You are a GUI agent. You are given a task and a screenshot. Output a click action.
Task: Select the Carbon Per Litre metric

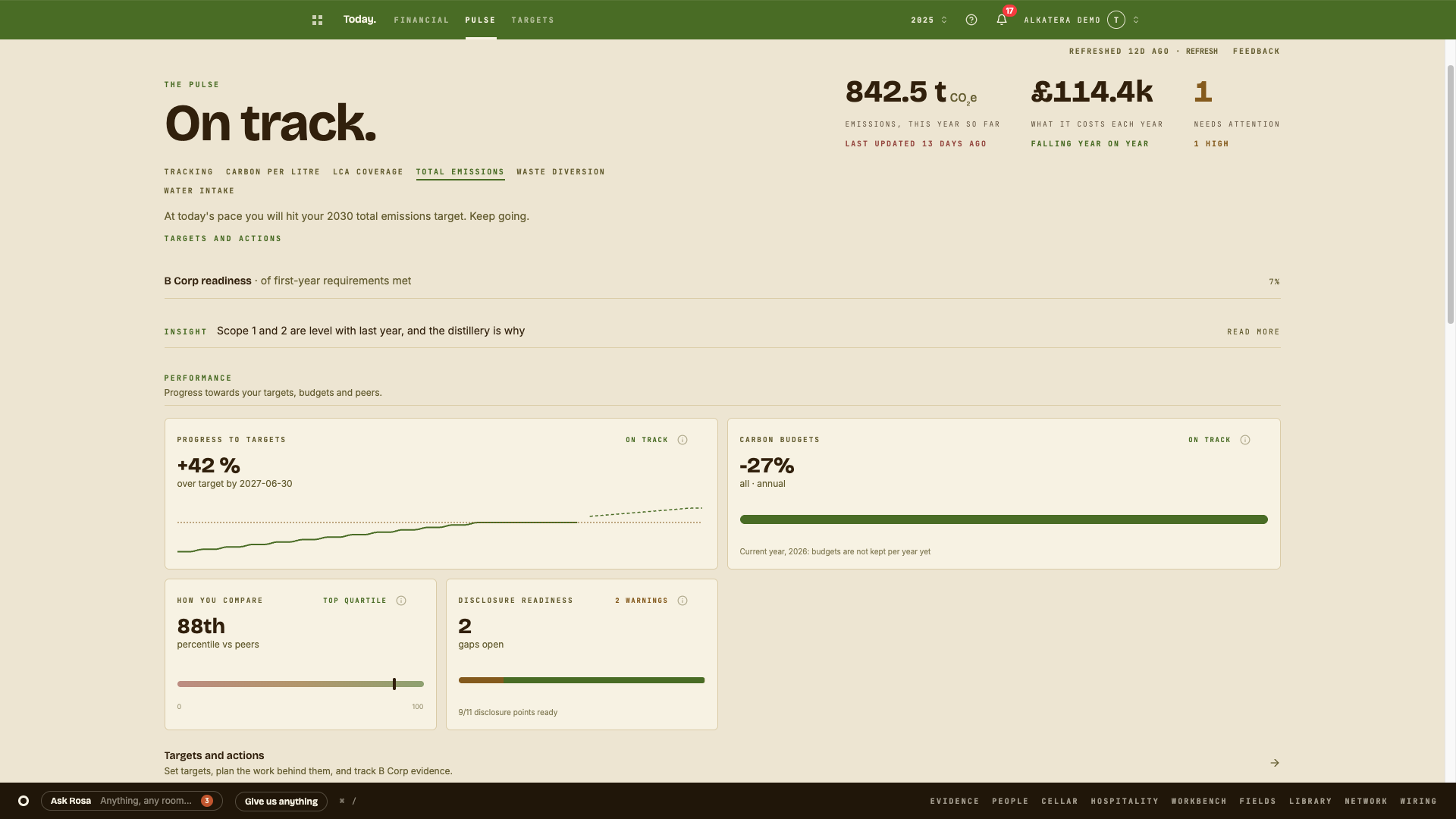pyautogui.click(x=273, y=172)
